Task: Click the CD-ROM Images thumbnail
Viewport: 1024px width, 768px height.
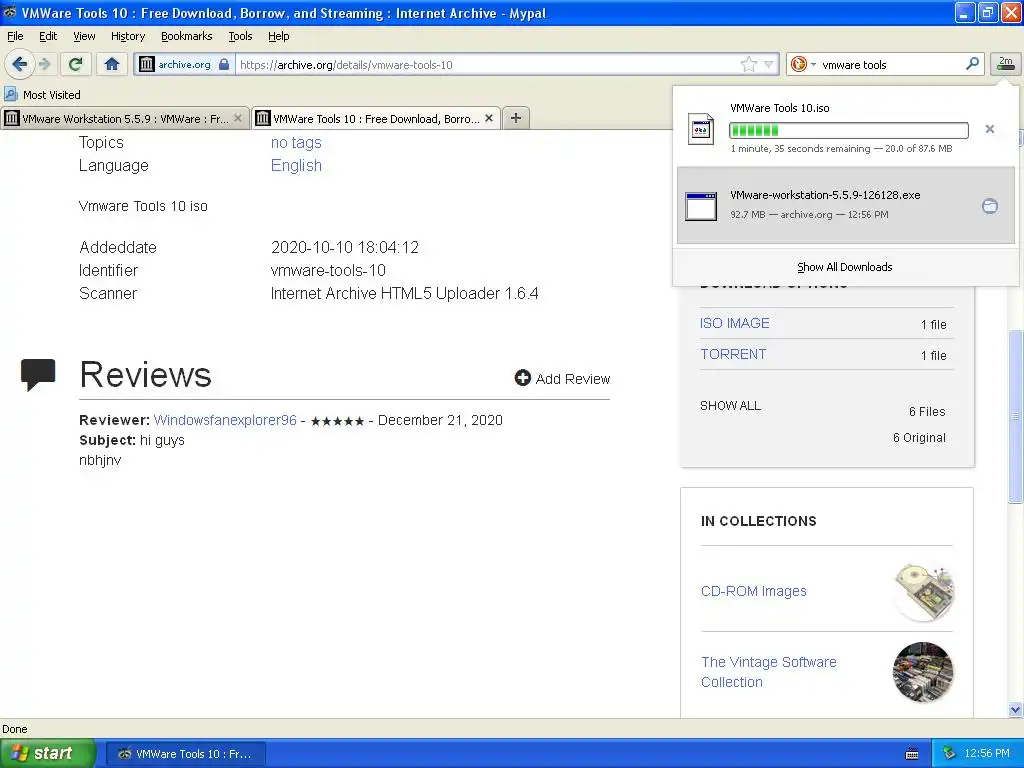Action: click(x=923, y=591)
